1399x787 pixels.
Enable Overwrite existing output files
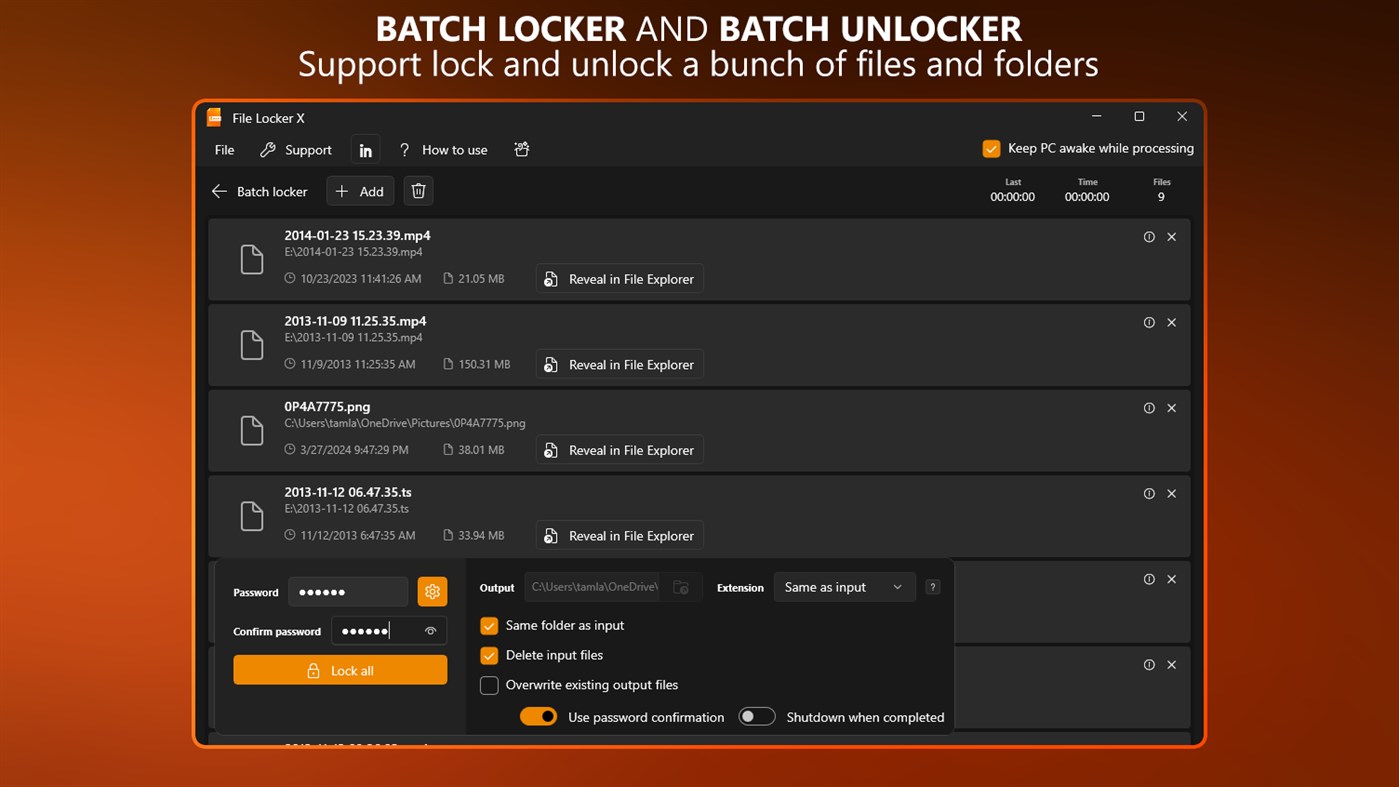click(489, 685)
